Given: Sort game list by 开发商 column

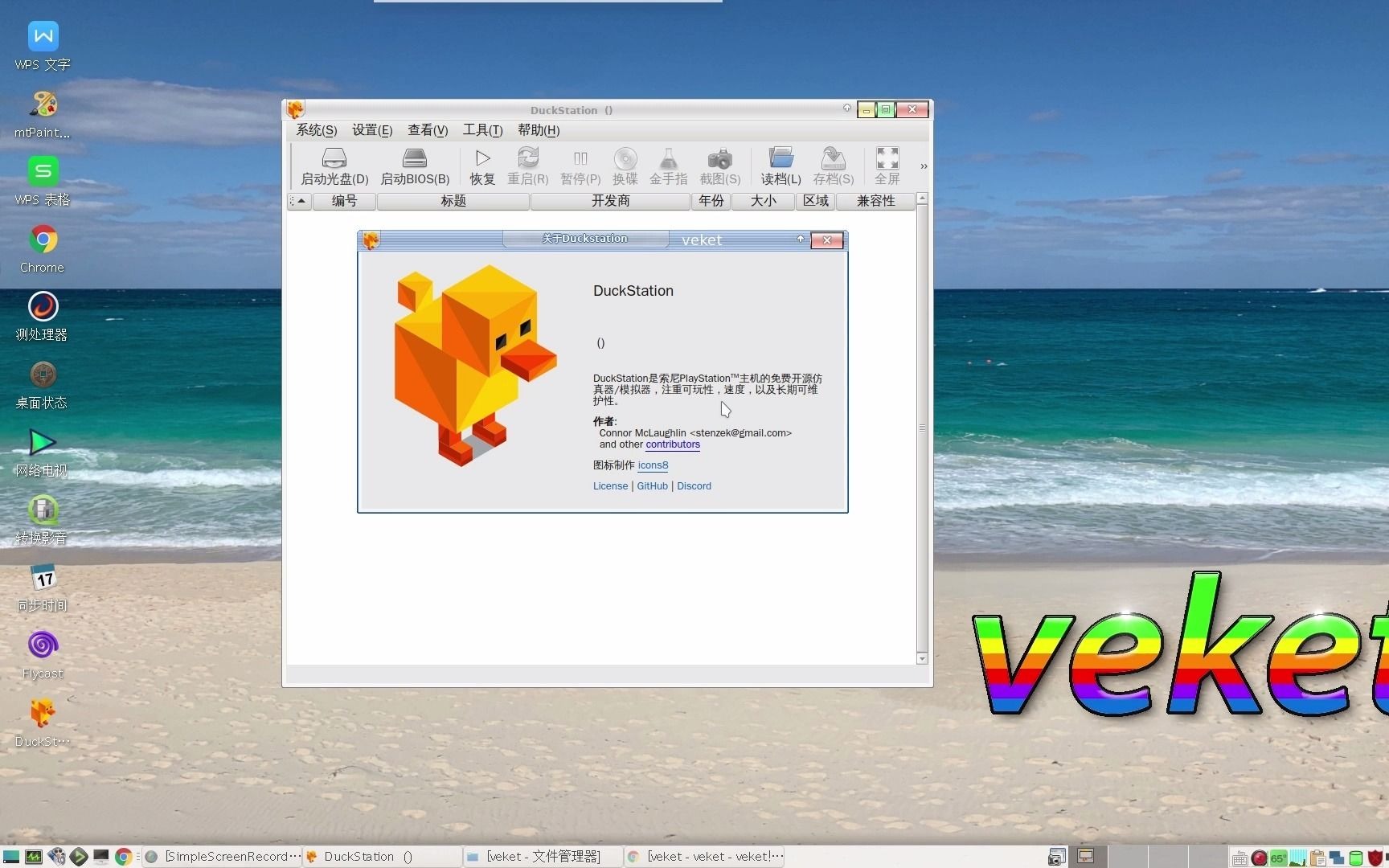Looking at the screenshot, I should (x=610, y=201).
